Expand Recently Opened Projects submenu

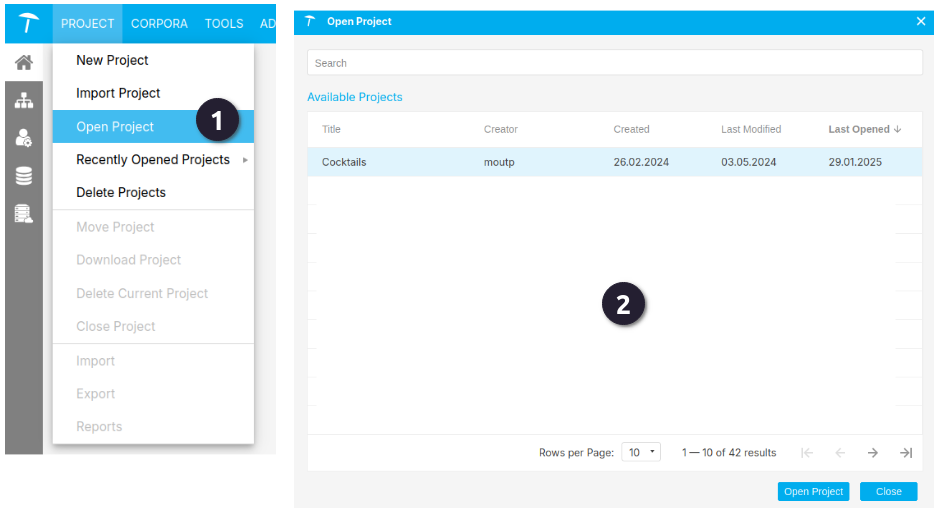click(x=153, y=160)
